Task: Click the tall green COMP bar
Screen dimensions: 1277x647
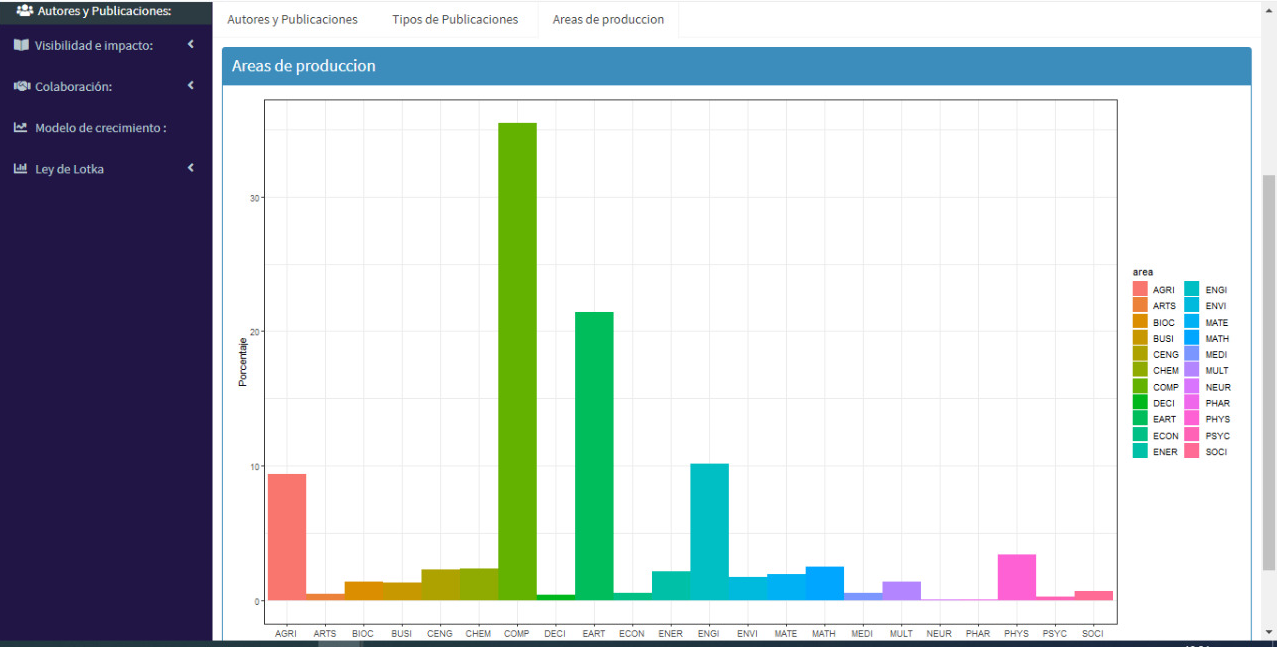Action: [x=517, y=361]
